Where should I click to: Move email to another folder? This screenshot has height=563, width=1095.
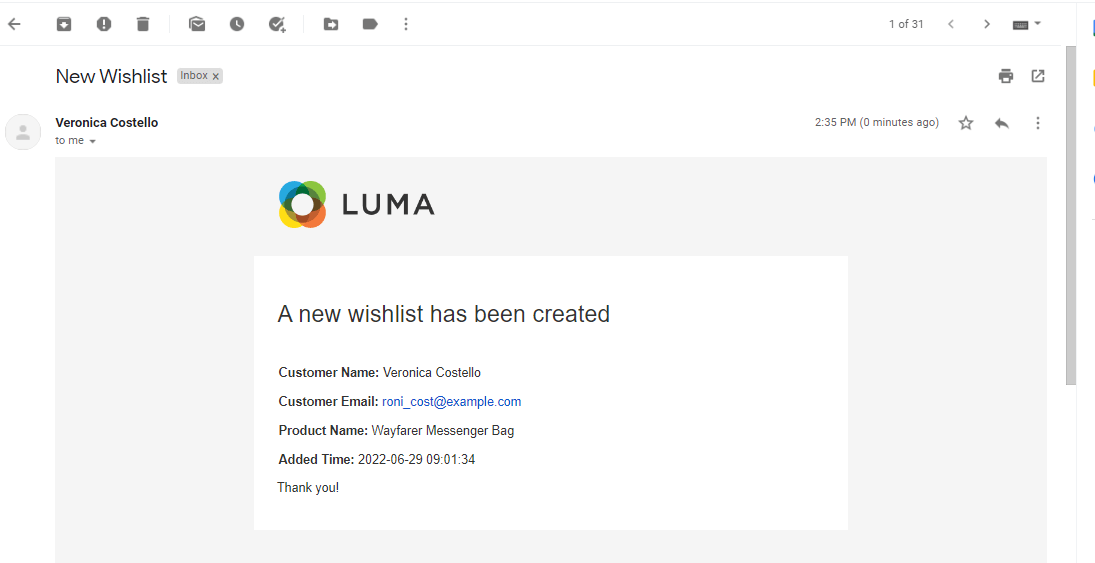(331, 24)
